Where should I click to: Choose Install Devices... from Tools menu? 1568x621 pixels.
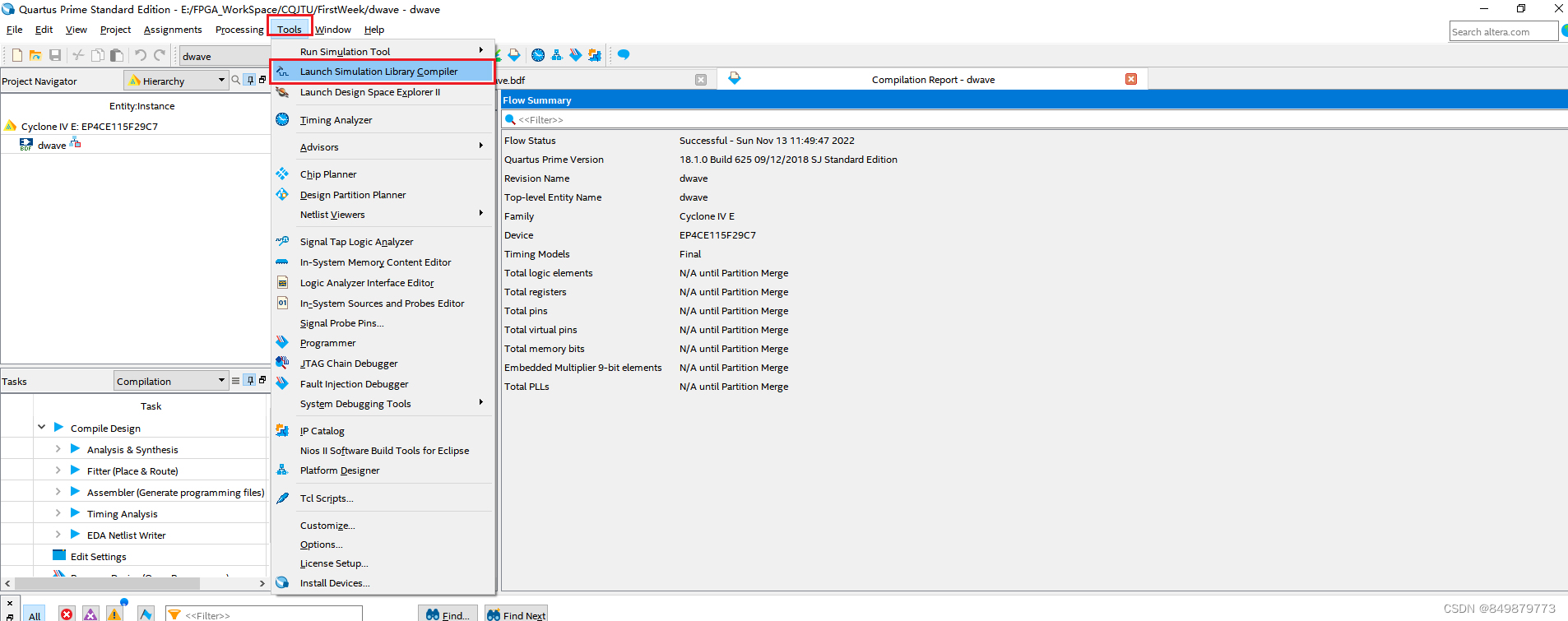(383, 583)
